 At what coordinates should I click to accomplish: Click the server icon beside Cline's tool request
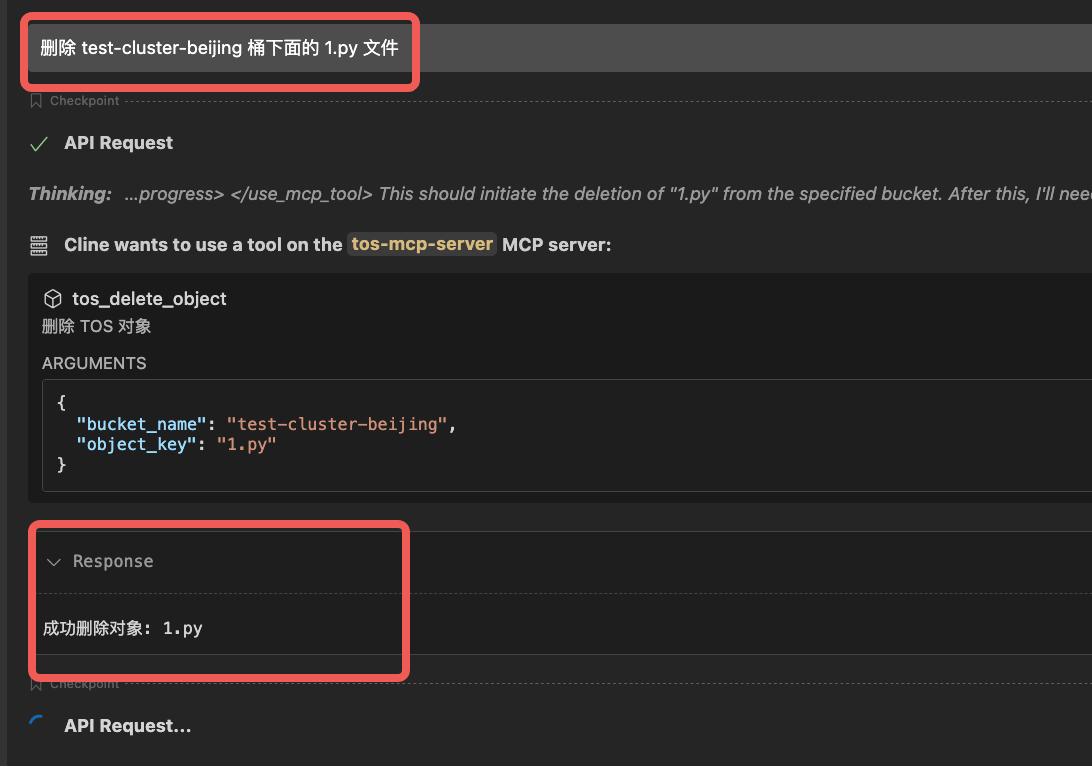(x=39, y=245)
